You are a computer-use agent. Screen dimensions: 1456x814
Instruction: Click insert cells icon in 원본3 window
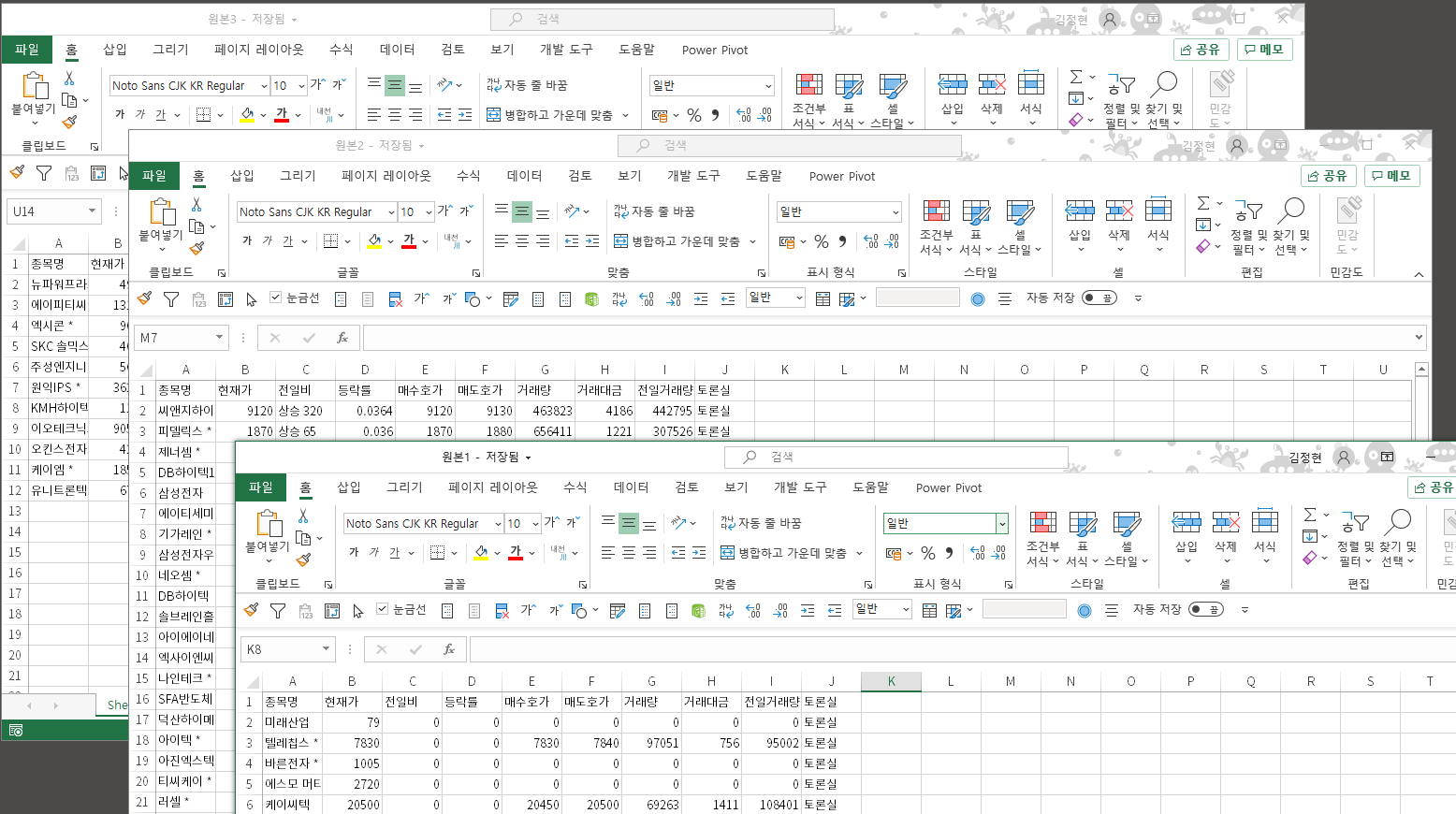click(x=953, y=84)
